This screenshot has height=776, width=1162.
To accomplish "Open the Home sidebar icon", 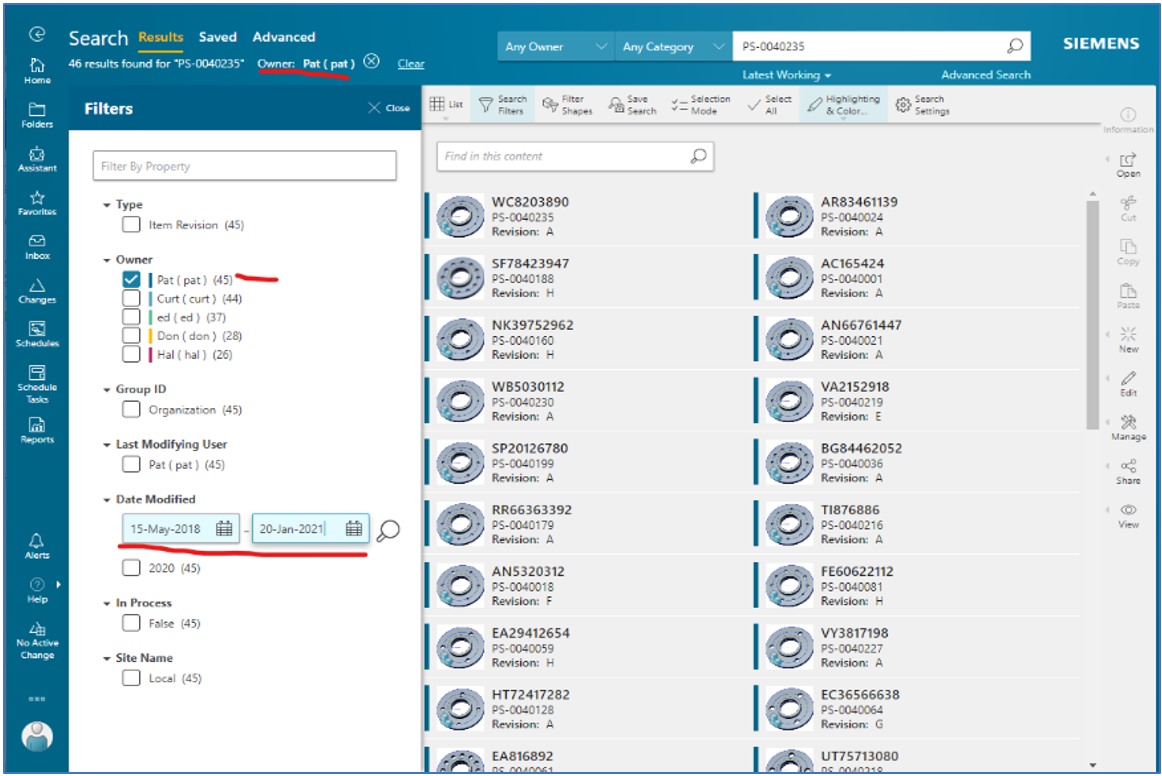I will pos(36,65).
